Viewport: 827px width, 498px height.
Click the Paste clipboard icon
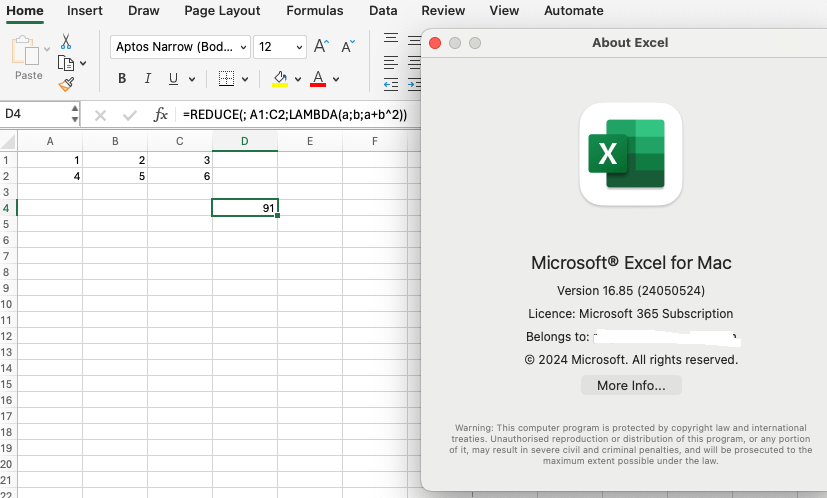[25, 51]
